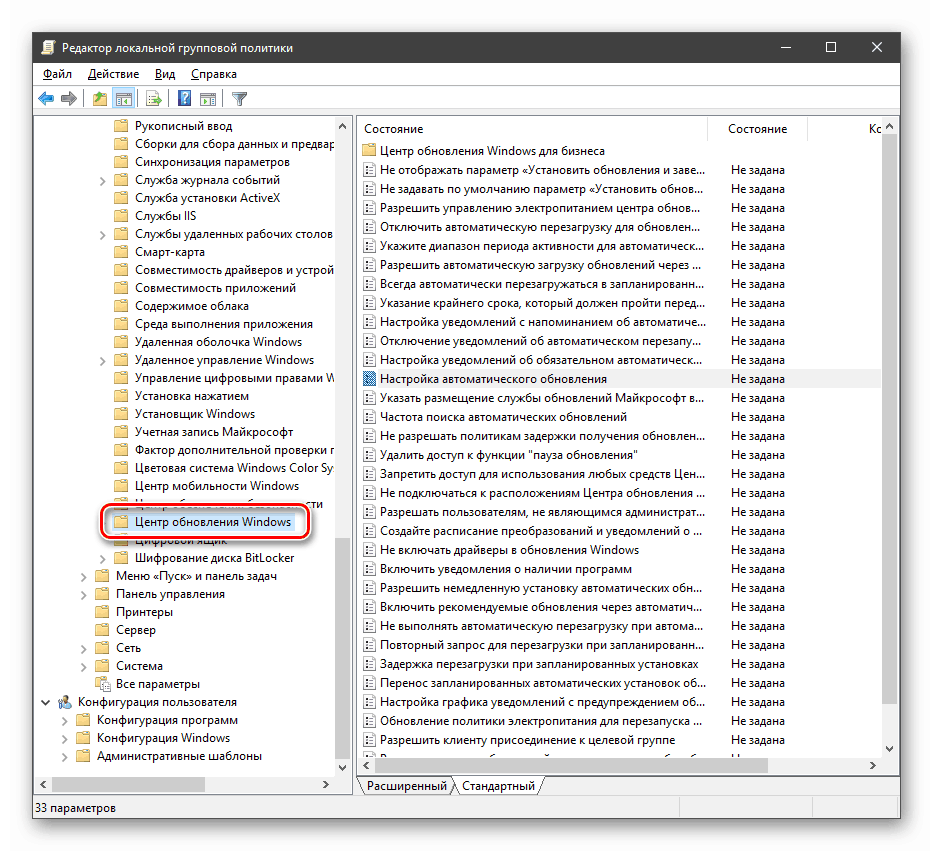Switch to the Стандартный tab
Viewport: 933px width, 851px height.
498,786
